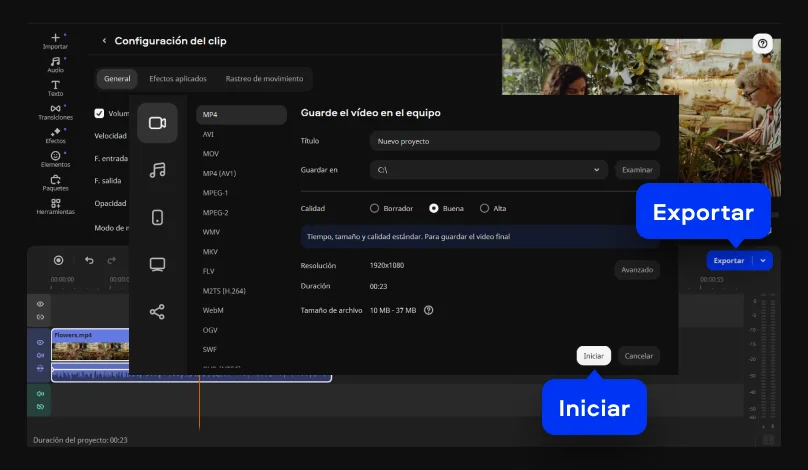Select the Borrador quality option

tap(375, 208)
